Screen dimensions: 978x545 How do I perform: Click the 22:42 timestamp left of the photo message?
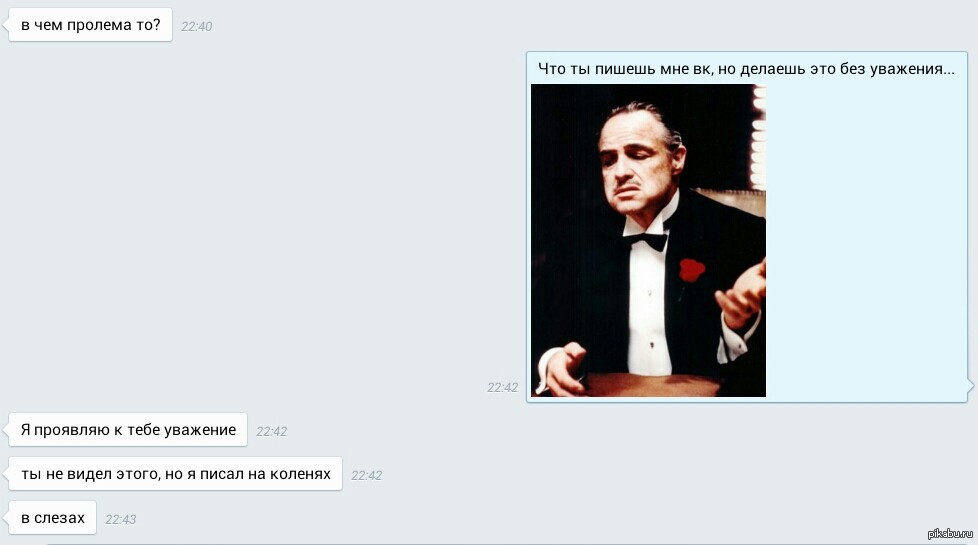tap(503, 387)
